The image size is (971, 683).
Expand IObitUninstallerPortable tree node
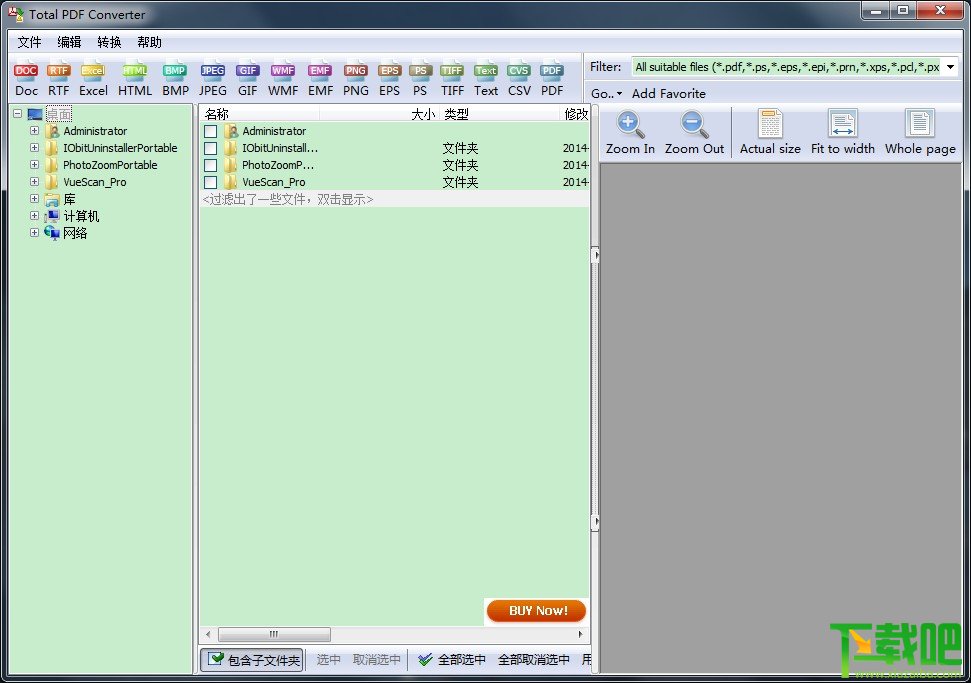pos(34,148)
